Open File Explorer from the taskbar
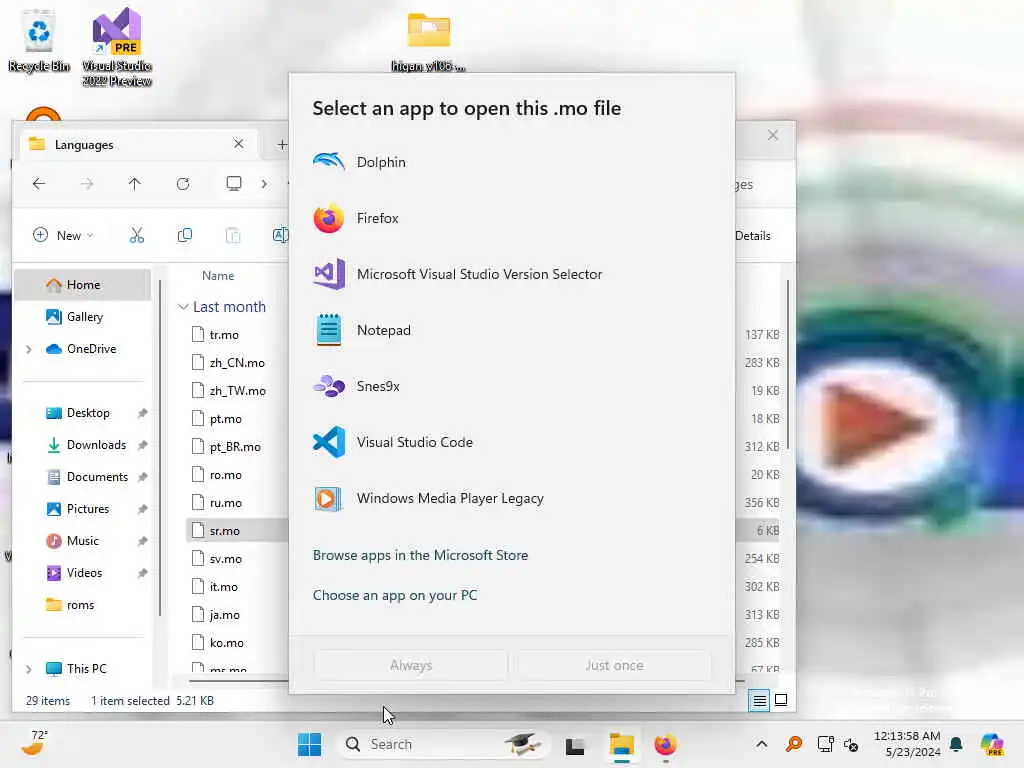Image resolution: width=1024 pixels, height=768 pixels. pyautogui.click(x=622, y=744)
